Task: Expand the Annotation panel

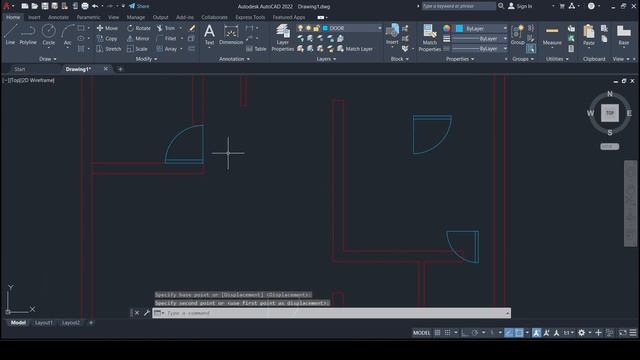Action: tap(234, 59)
